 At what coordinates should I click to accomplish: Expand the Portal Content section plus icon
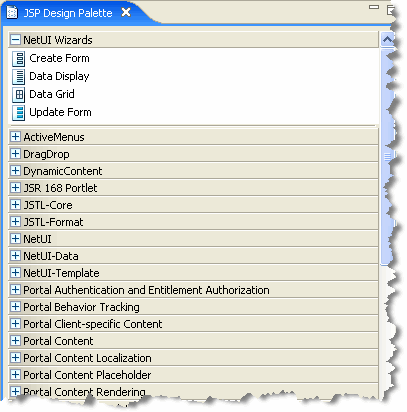[15, 341]
